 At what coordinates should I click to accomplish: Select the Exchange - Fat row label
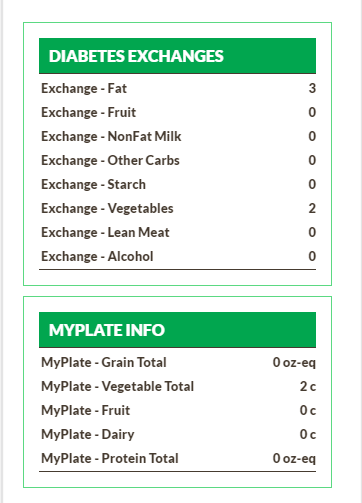point(84,89)
